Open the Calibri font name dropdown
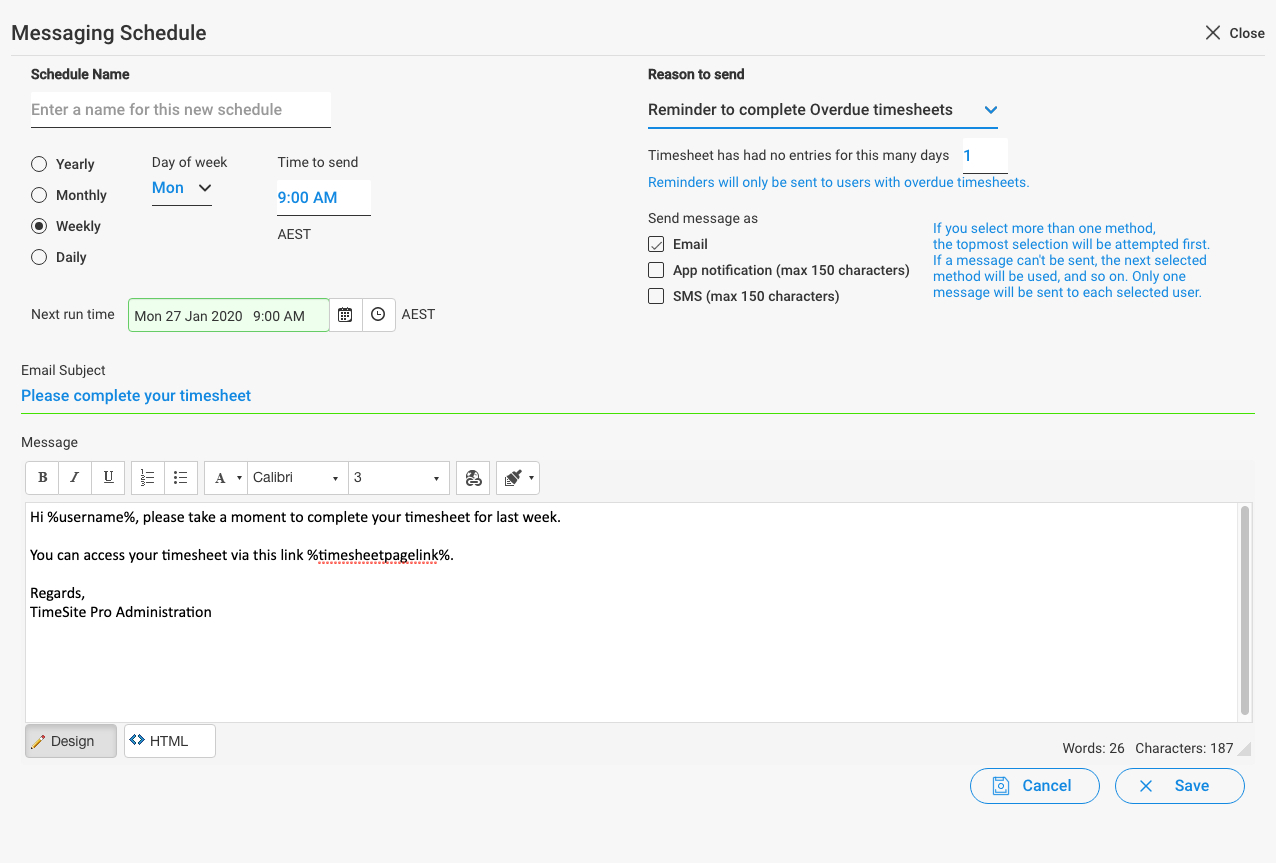The width and height of the screenshot is (1276, 863). coord(297,478)
